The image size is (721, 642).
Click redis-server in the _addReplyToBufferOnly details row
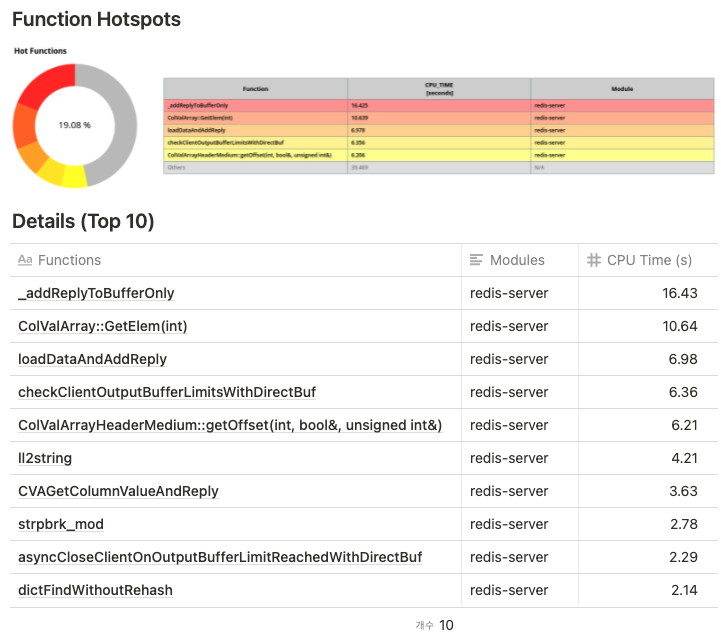509,293
